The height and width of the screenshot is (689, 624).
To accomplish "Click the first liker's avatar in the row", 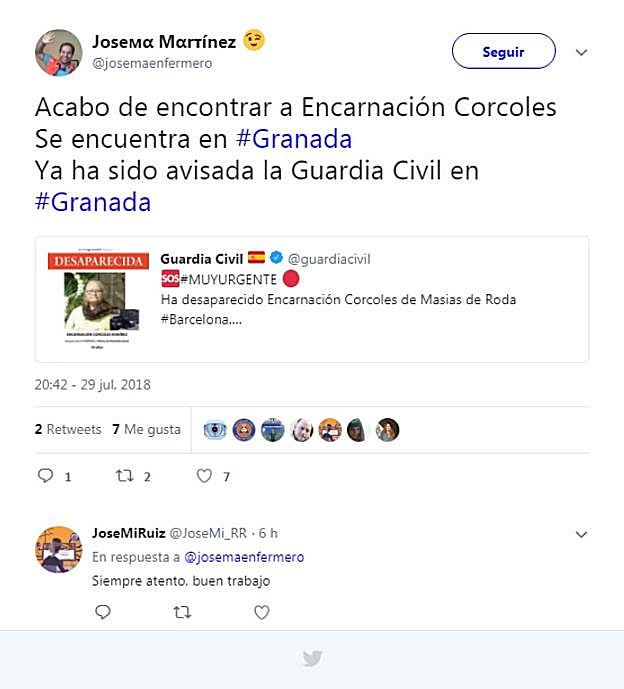I will pos(215,429).
